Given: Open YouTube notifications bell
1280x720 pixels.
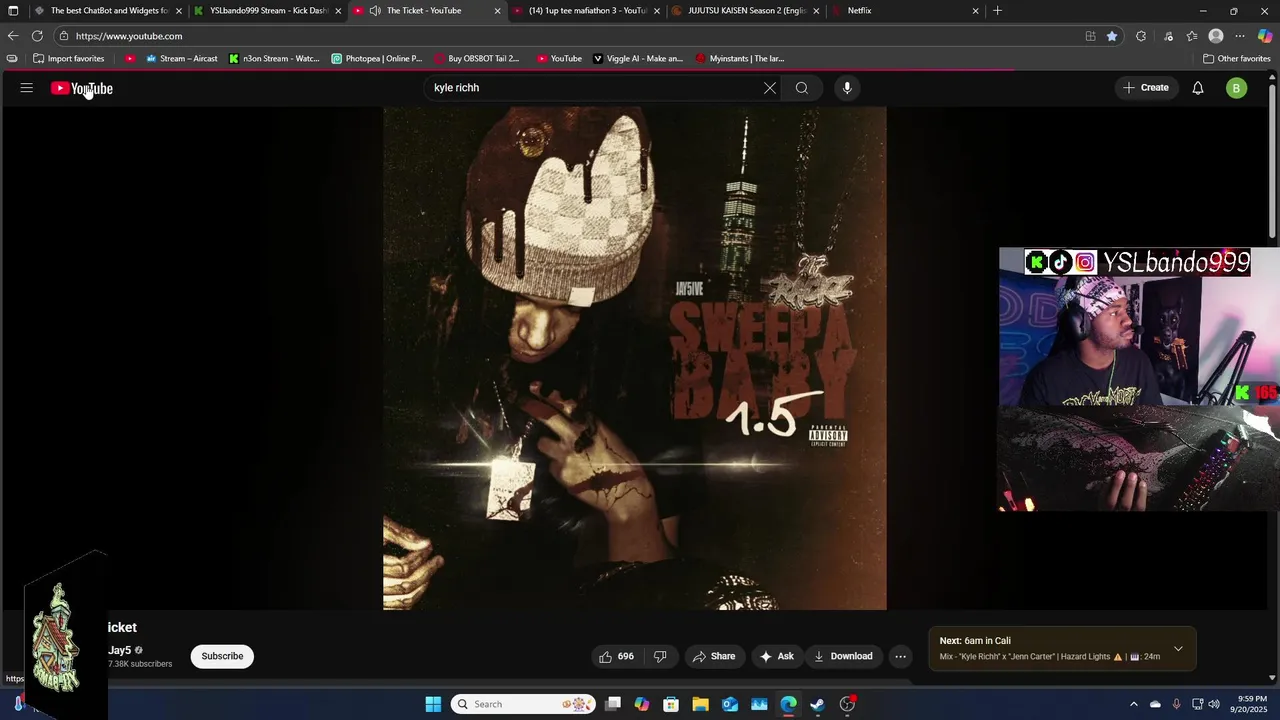Looking at the screenshot, I should (1198, 88).
